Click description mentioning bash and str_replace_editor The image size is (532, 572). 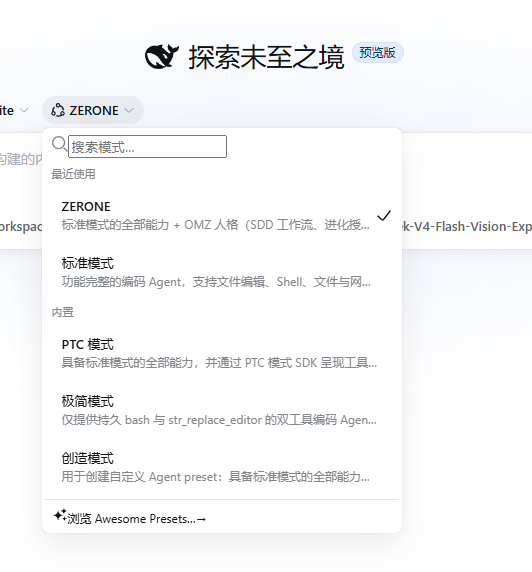219,420
